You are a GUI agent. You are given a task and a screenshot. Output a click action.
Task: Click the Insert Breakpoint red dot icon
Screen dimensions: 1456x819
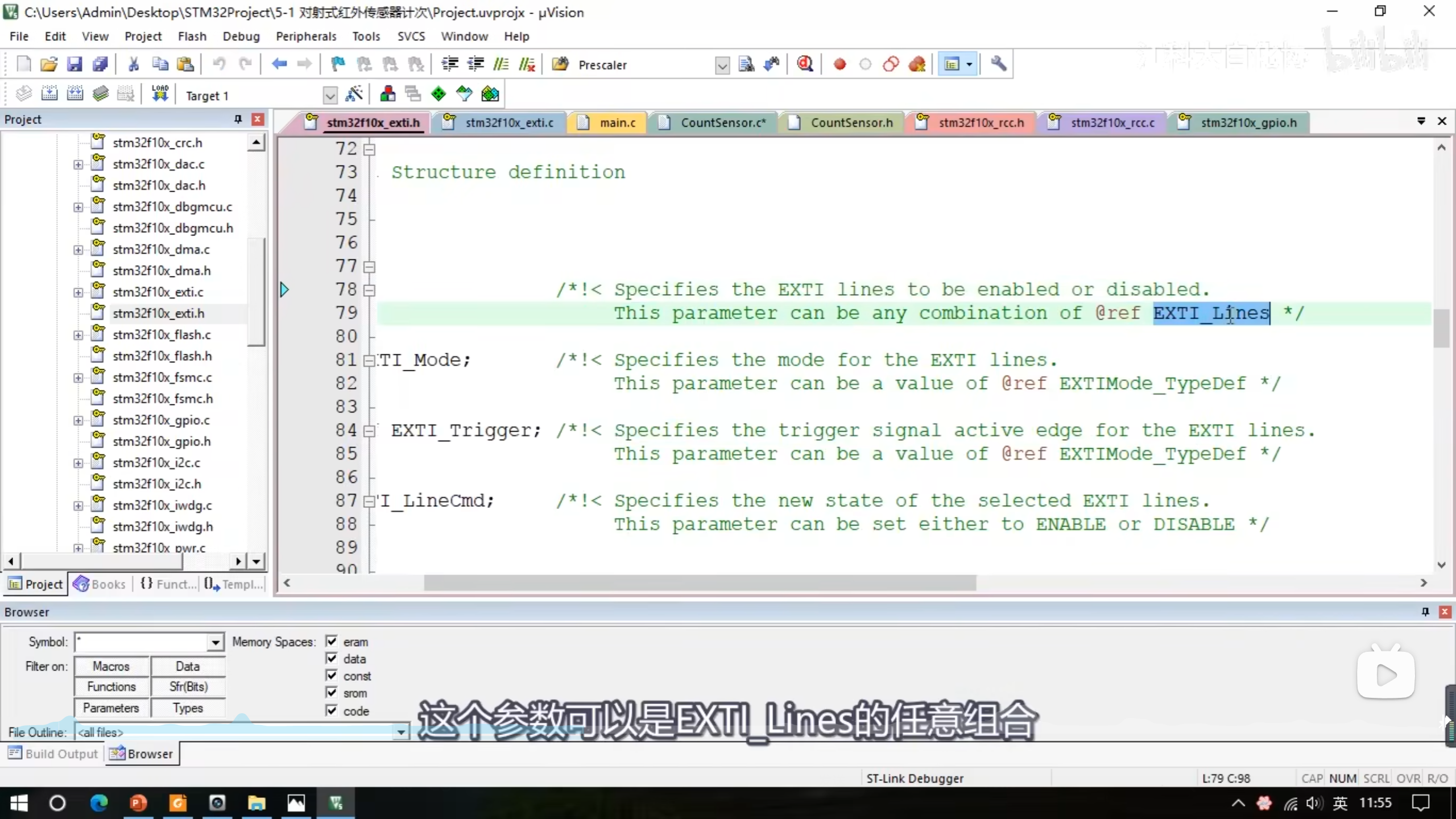[839, 64]
